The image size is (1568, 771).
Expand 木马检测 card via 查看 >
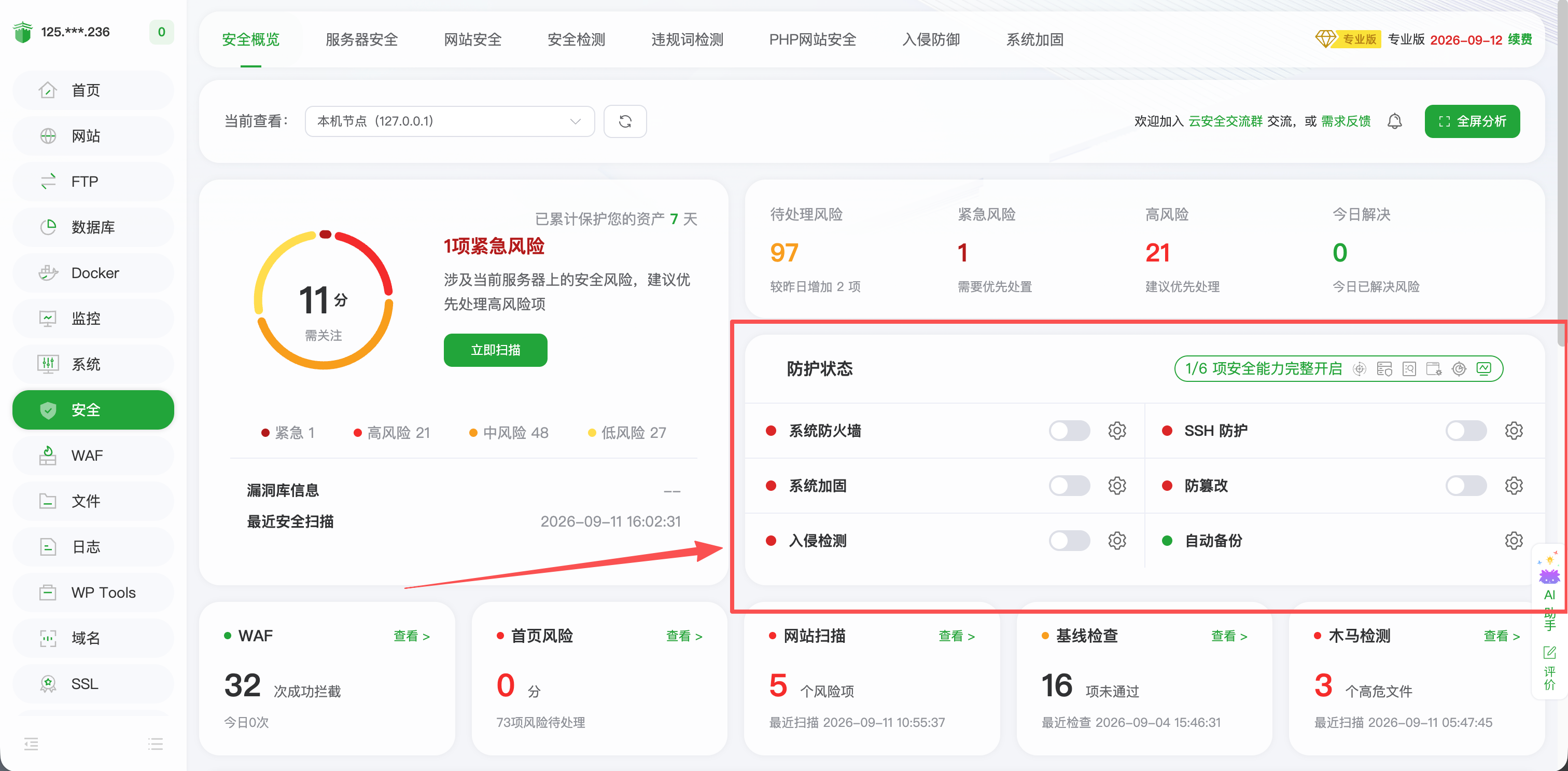pos(1502,636)
